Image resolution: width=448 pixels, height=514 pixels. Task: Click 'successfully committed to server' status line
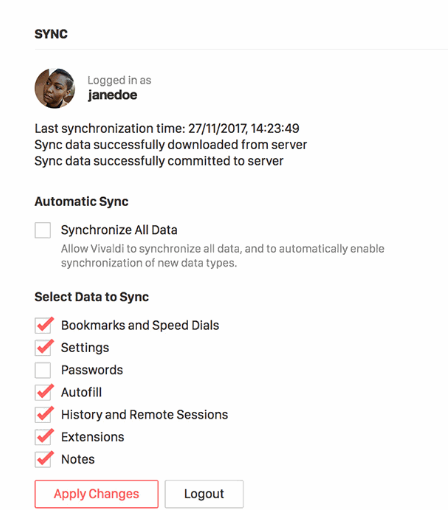click(x=159, y=161)
